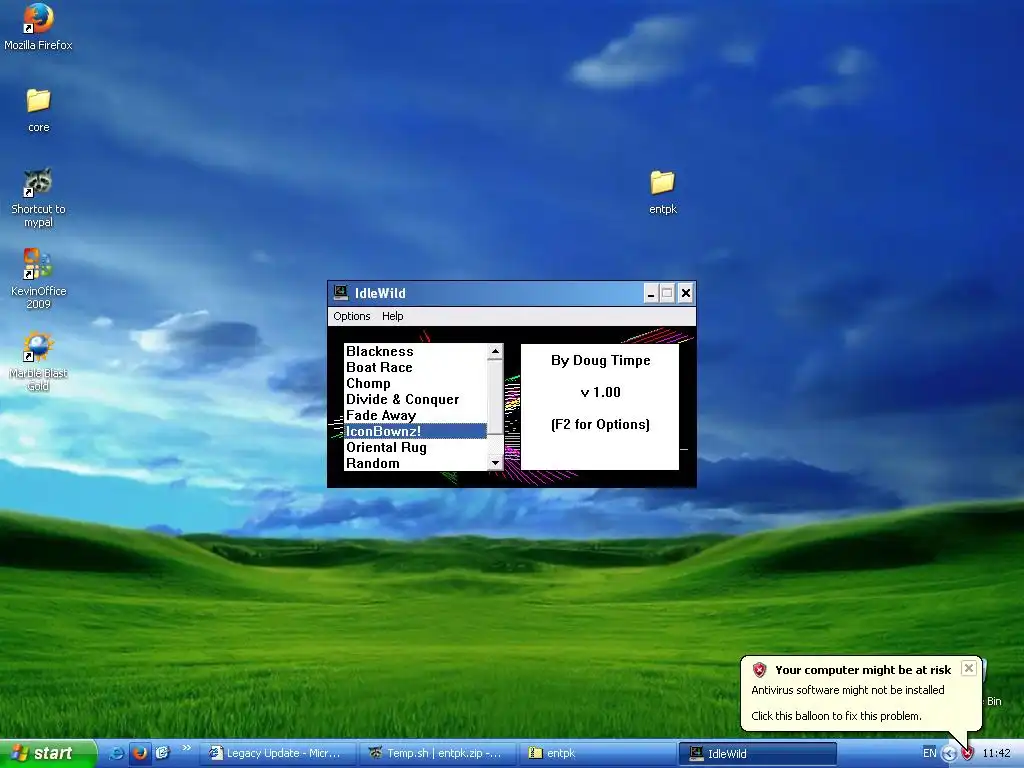The height and width of the screenshot is (768, 1024).
Task: Close the security warning balloon
Action: [969, 668]
